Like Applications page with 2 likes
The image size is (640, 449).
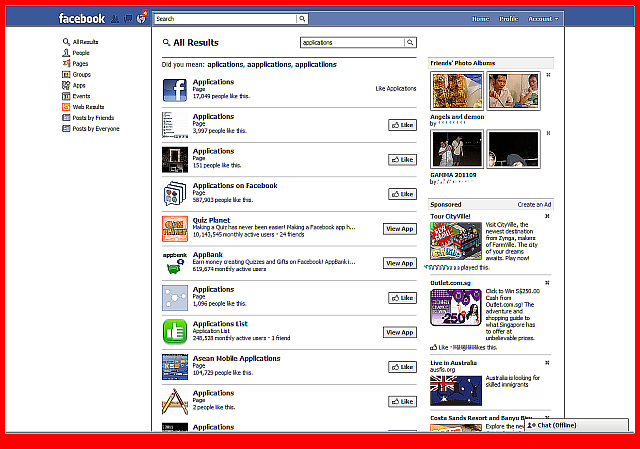[x=402, y=402]
